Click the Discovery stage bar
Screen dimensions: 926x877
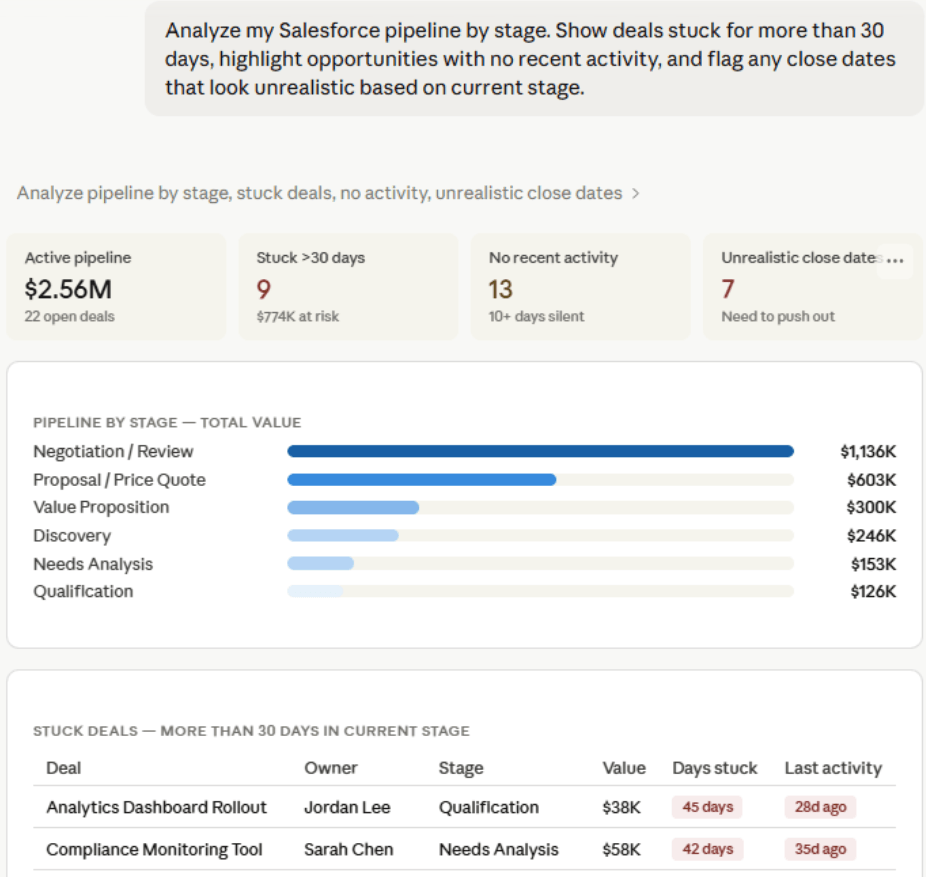(343, 536)
